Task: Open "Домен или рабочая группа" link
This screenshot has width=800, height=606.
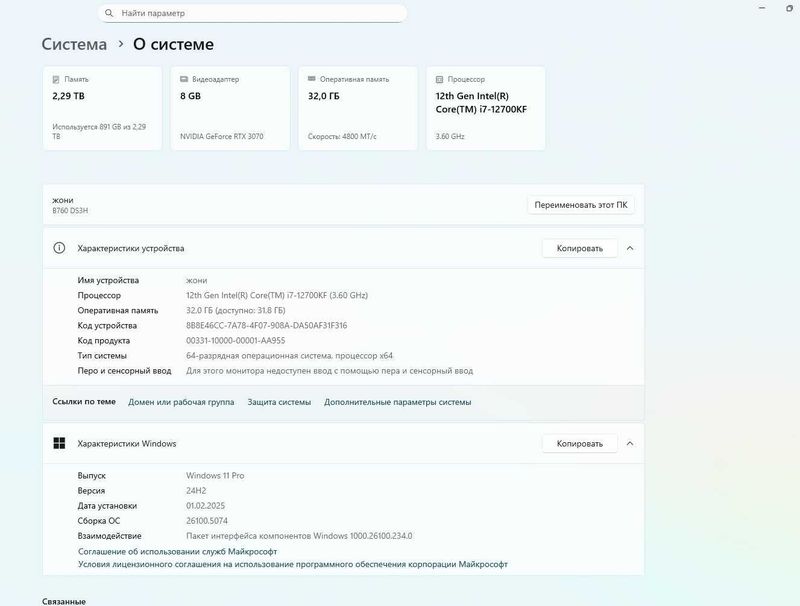Action: (181, 402)
